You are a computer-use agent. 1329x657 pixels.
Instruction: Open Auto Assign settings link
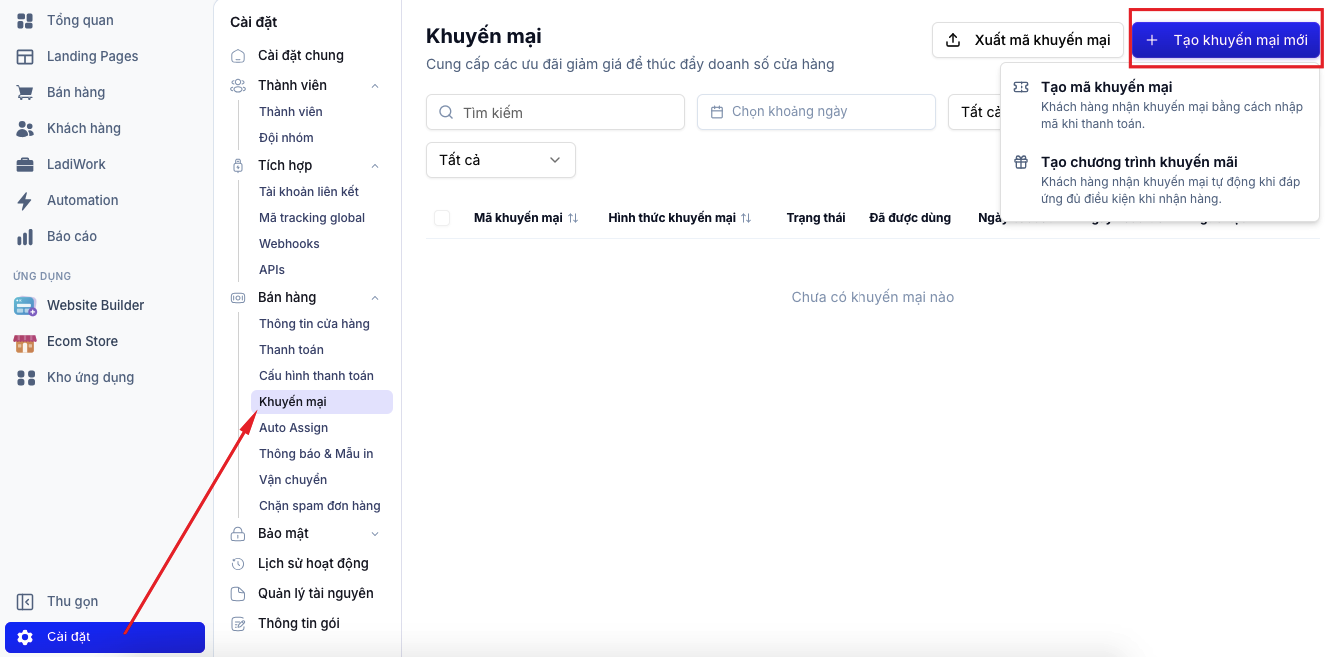(x=293, y=427)
